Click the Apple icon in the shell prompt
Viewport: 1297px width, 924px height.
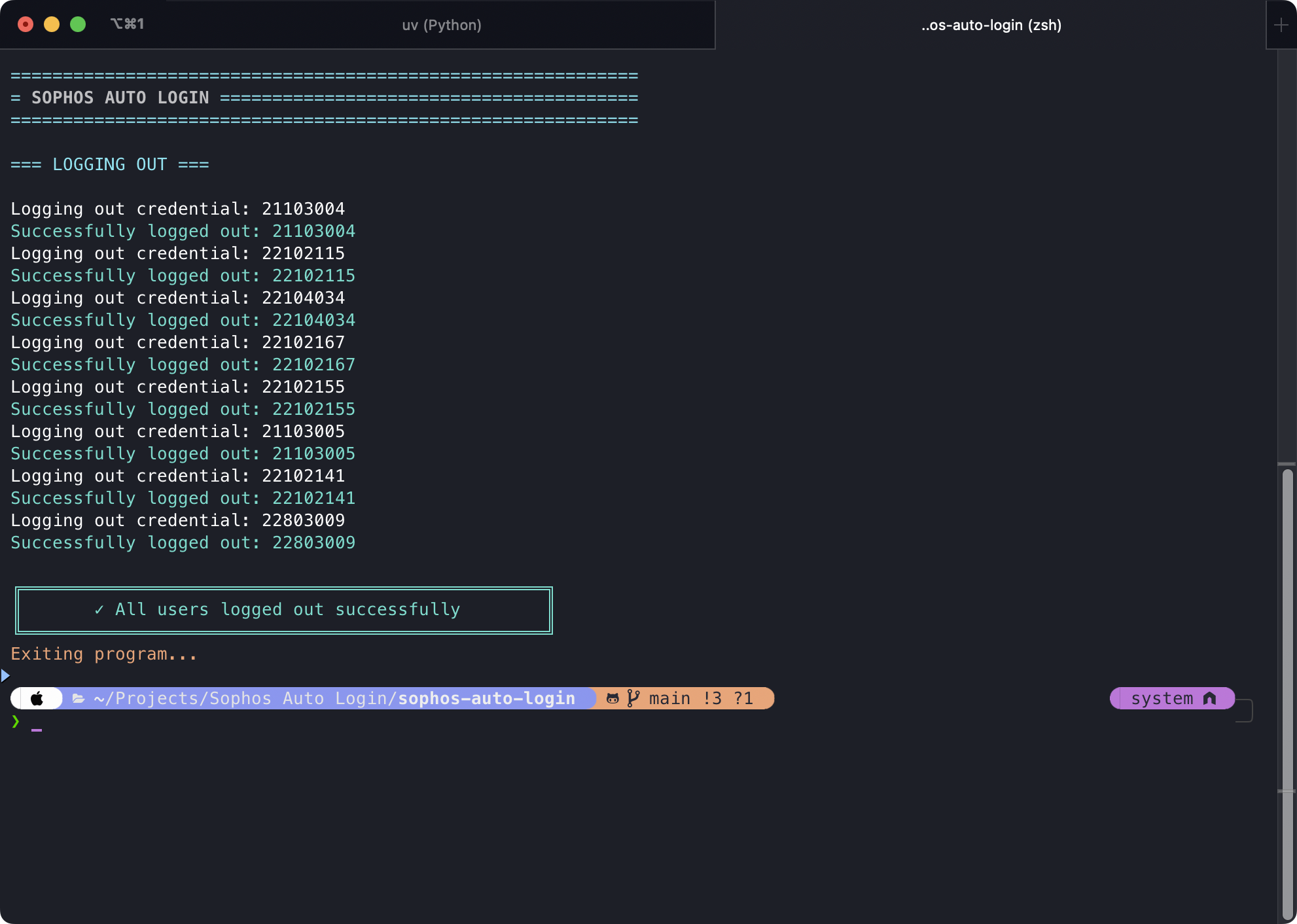tap(37, 698)
